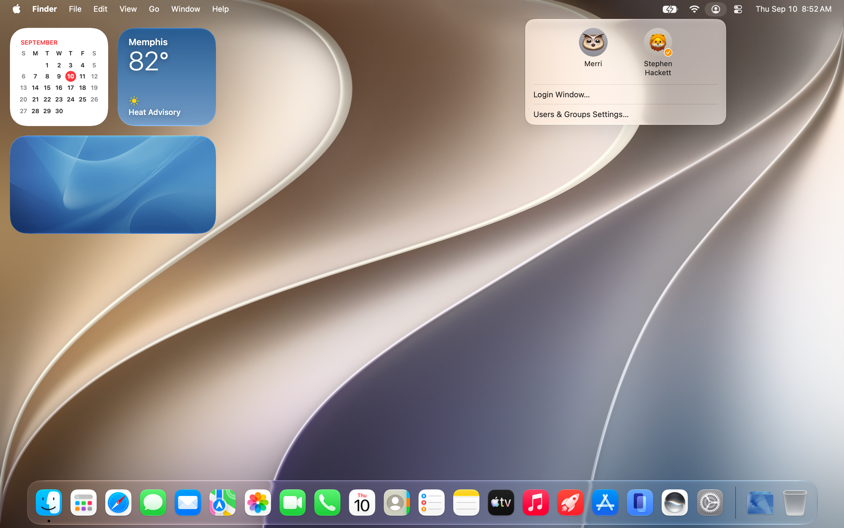Open System Settings from the Dock
Image resolution: width=844 pixels, height=528 pixels.
(x=709, y=502)
